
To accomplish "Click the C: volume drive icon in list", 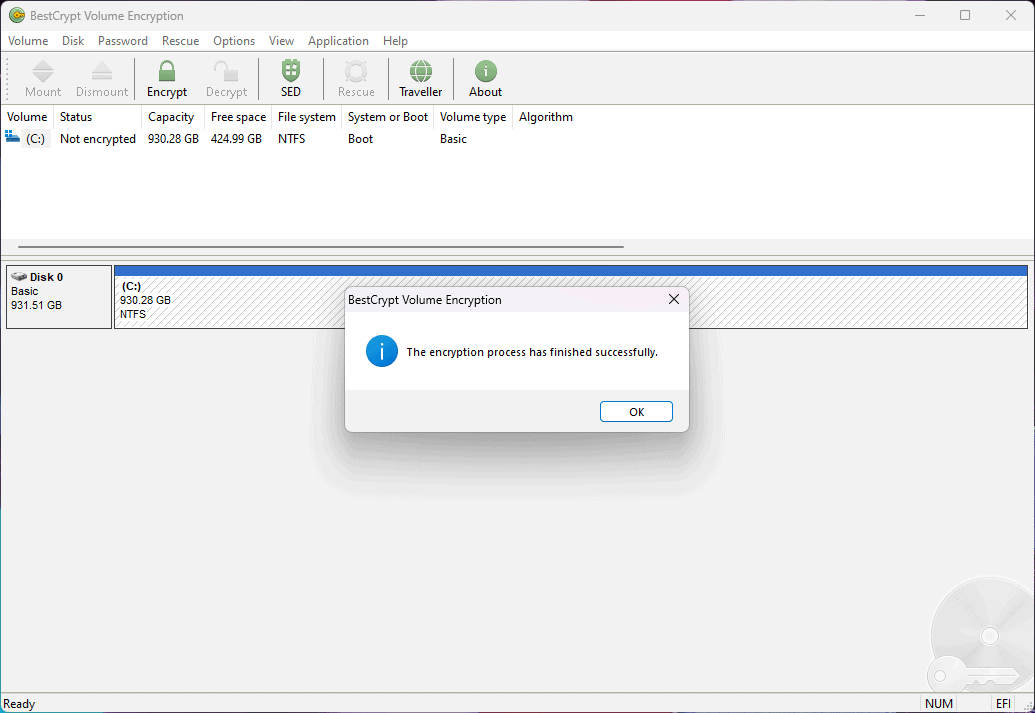I will click(x=13, y=137).
